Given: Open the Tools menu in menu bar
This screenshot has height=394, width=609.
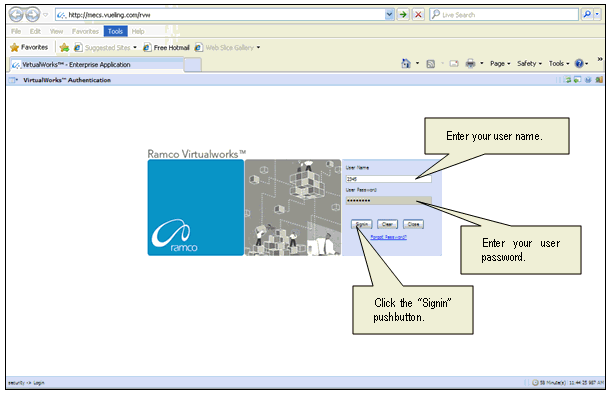Looking at the screenshot, I should pyautogui.click(x=115, y=31).
